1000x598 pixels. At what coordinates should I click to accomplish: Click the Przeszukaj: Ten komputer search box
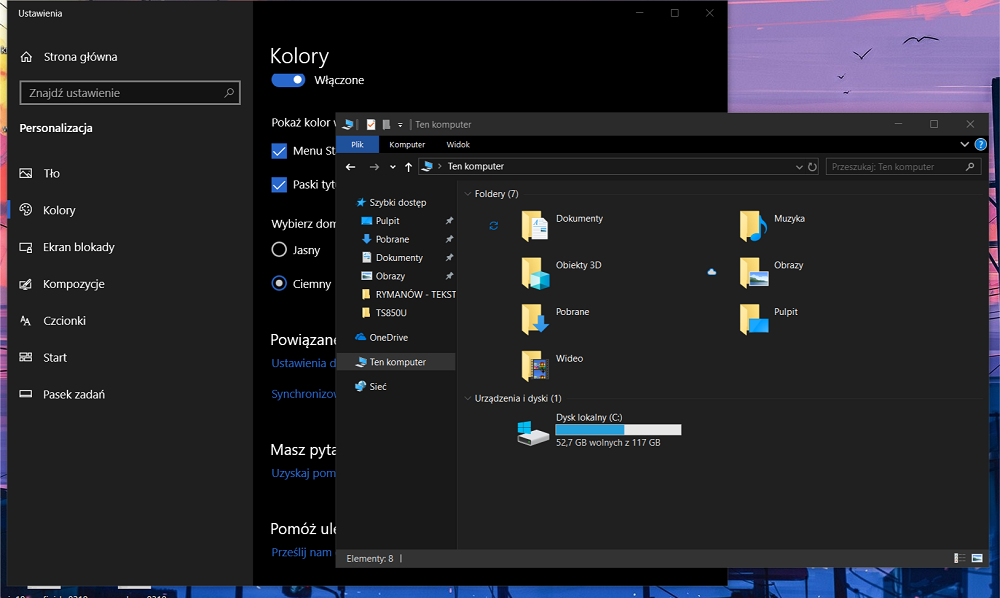pyautogui.click(x=900, y=167)
